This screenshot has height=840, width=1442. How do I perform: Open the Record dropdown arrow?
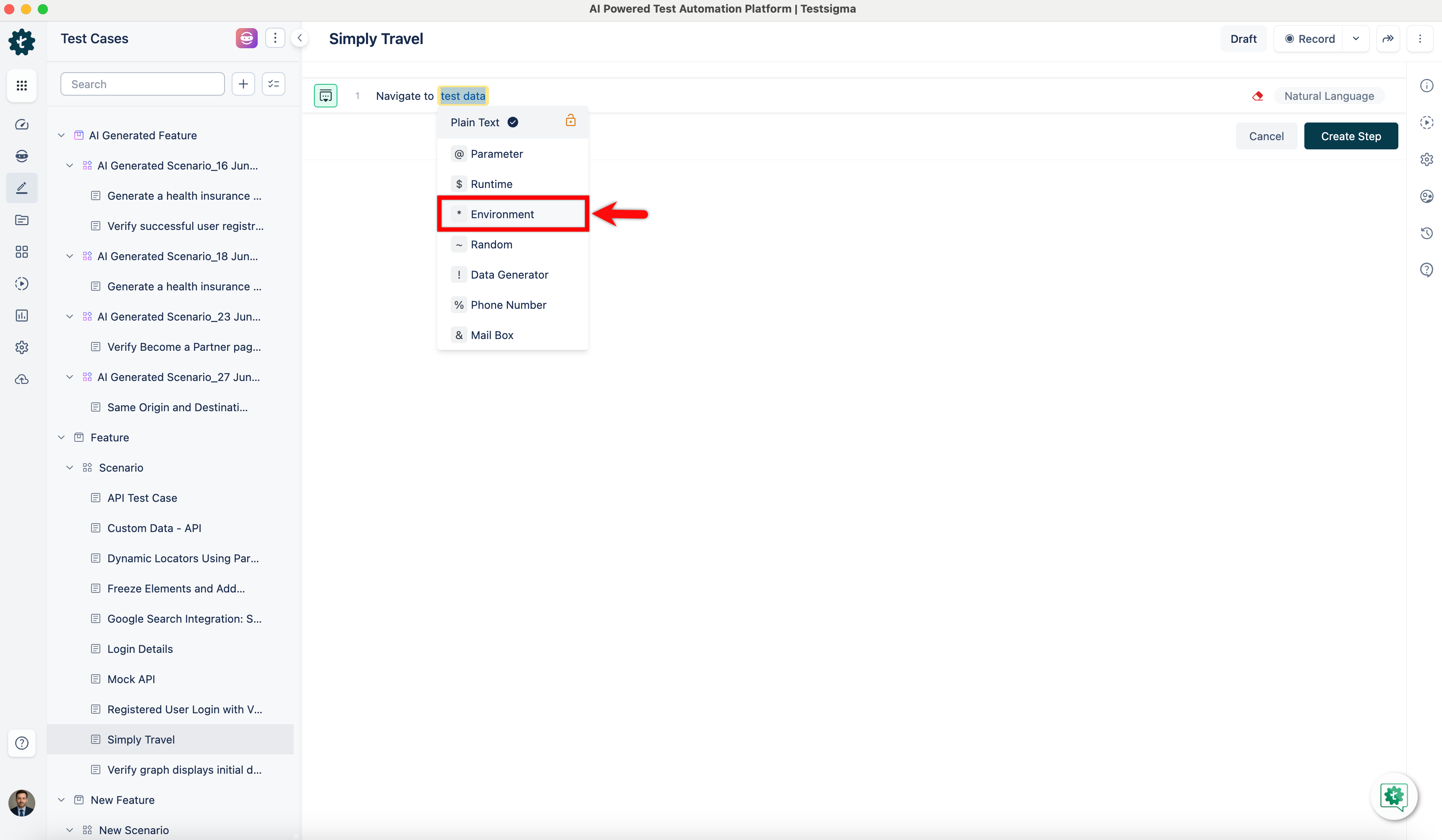(1356, 39)
